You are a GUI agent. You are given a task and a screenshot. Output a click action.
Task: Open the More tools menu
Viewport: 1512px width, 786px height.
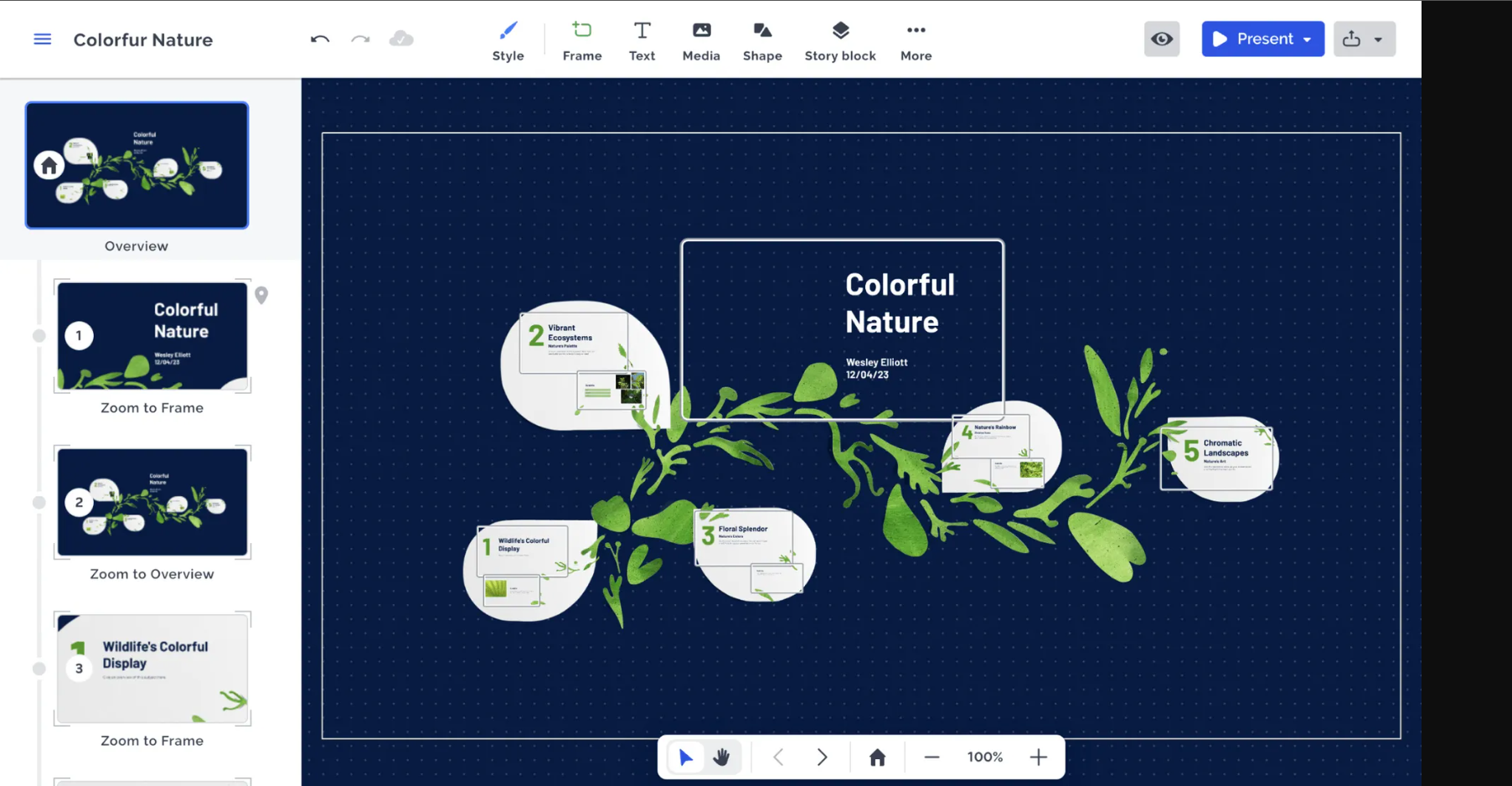click(916, 40)
